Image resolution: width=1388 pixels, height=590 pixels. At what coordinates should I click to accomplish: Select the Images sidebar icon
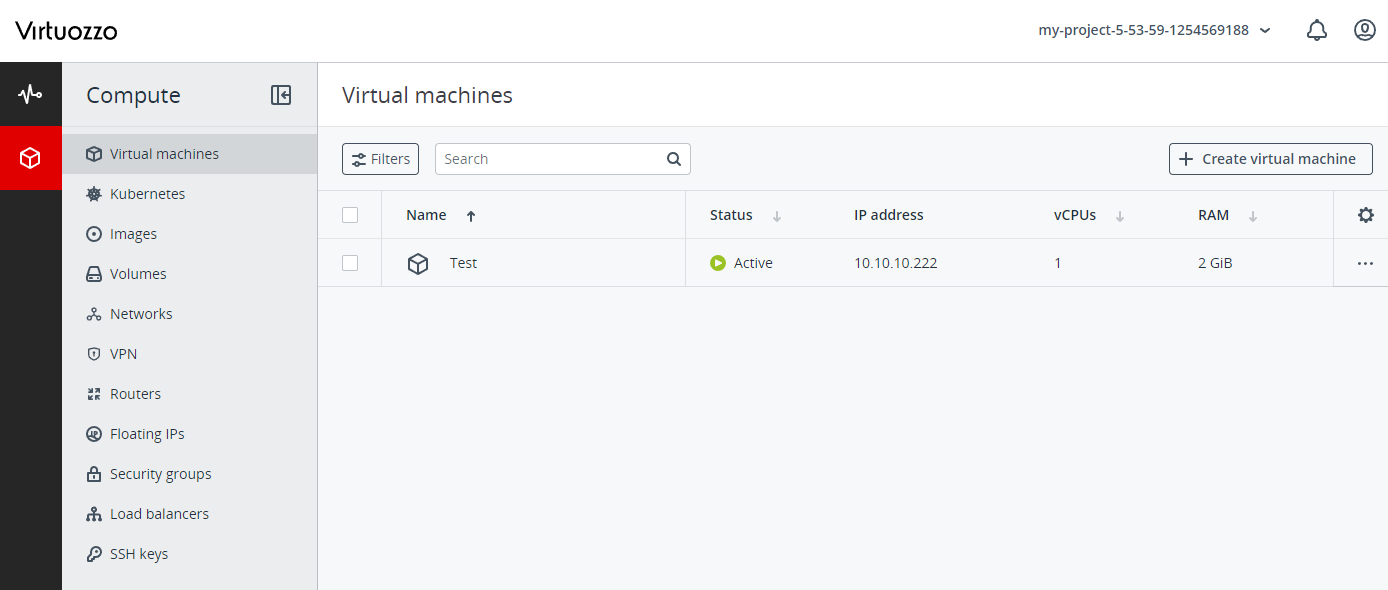pyautogui.click(x=133, y=233)
